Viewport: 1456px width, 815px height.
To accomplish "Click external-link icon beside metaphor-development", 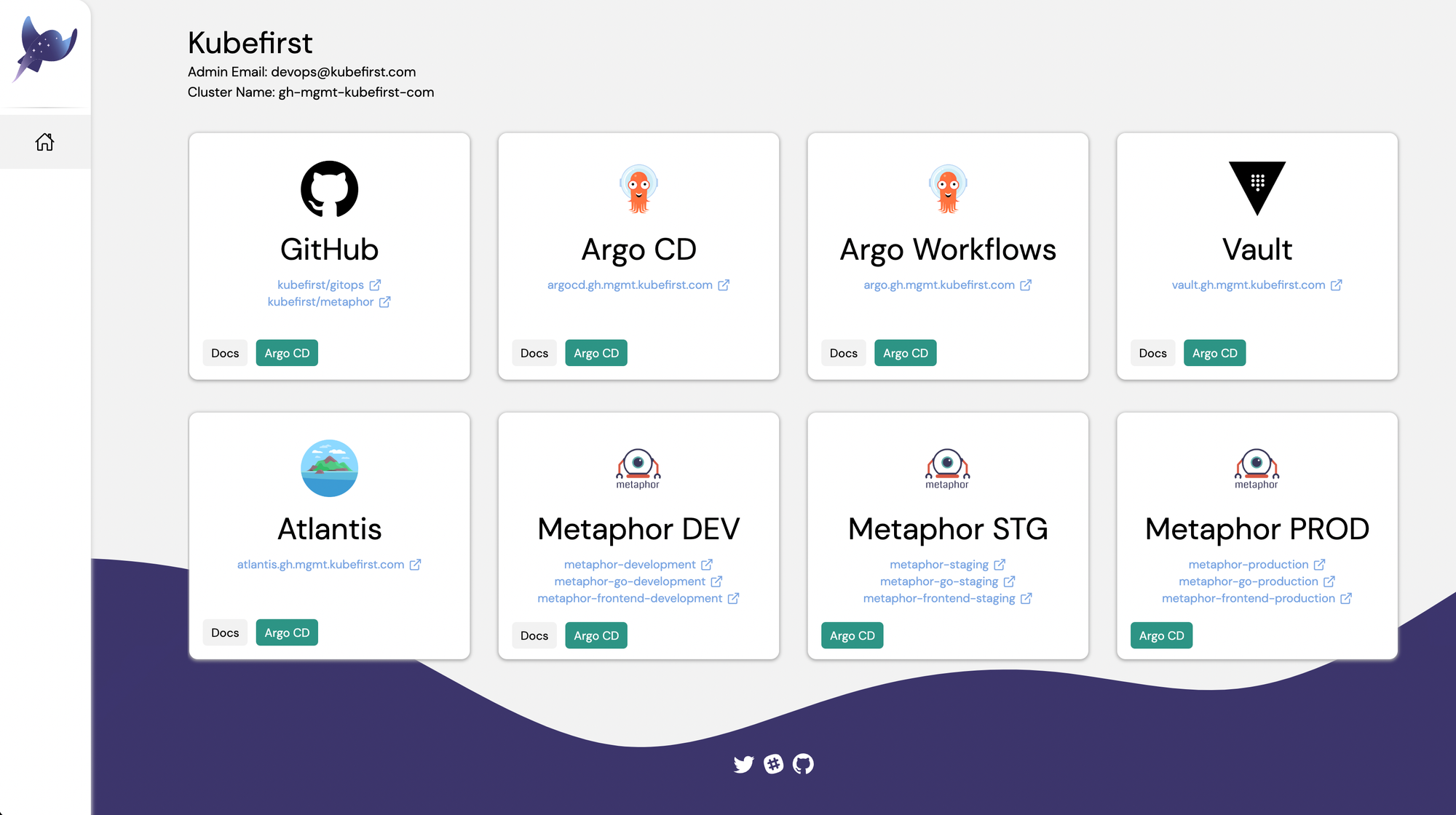I will click(x=707, y=564).
